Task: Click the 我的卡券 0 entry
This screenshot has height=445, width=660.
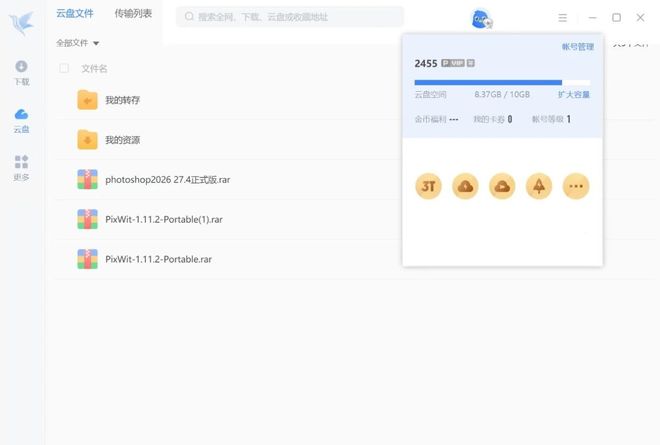Action: 493,119
